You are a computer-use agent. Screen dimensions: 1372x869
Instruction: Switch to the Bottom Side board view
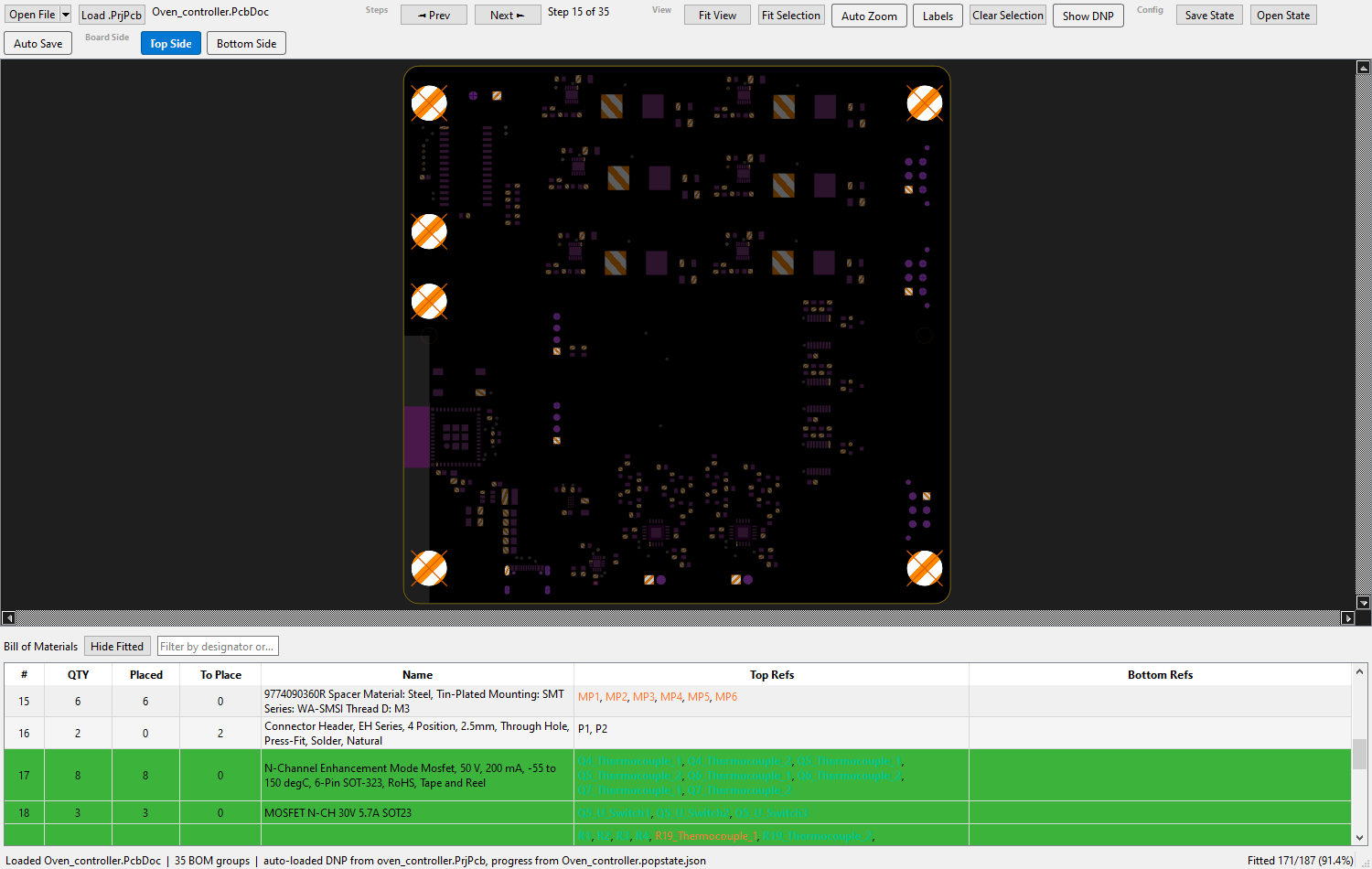pos(246,43)
